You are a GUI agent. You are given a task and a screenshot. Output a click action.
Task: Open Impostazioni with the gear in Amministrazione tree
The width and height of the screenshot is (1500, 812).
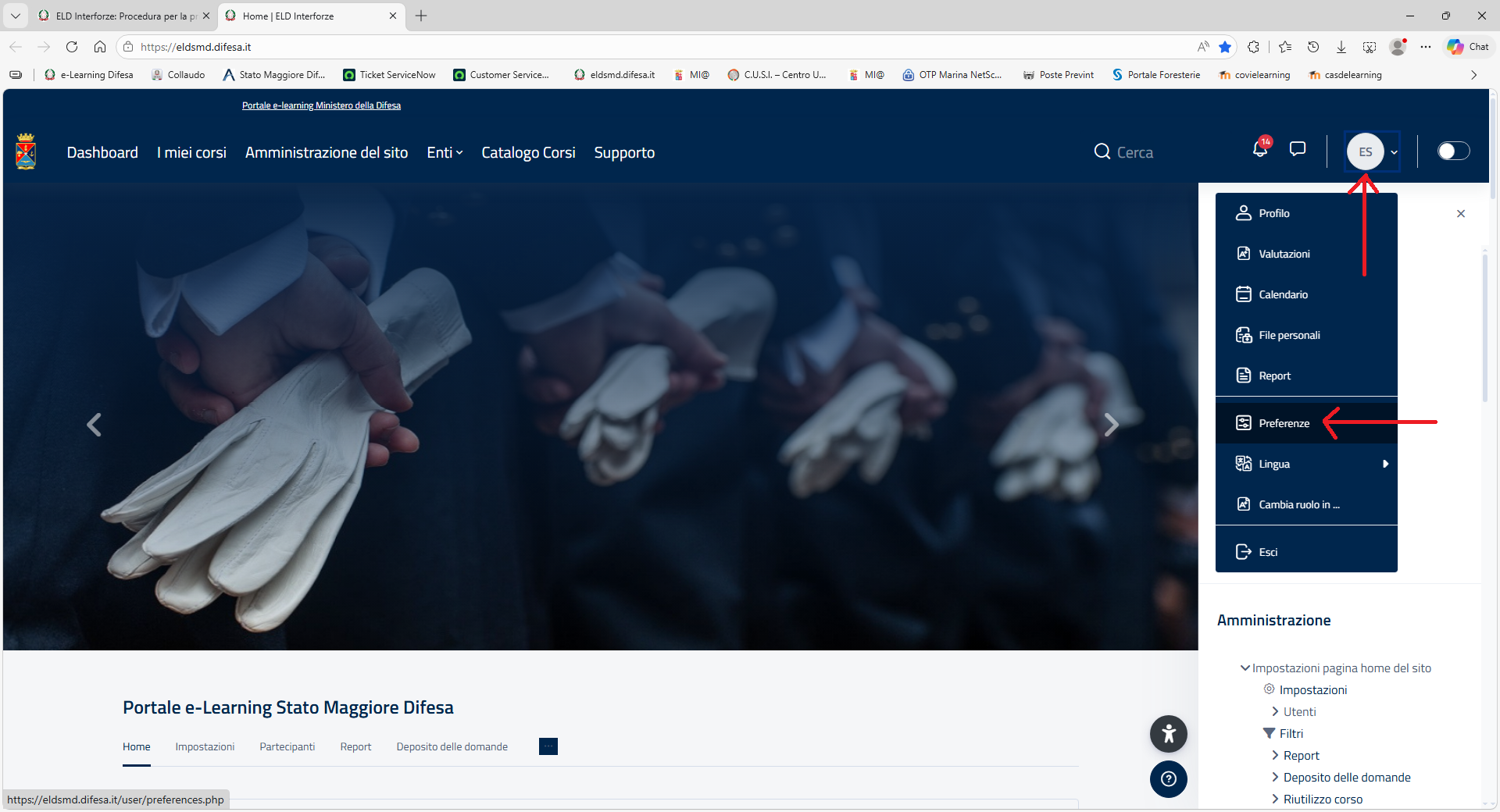[x=1305, y=690]
